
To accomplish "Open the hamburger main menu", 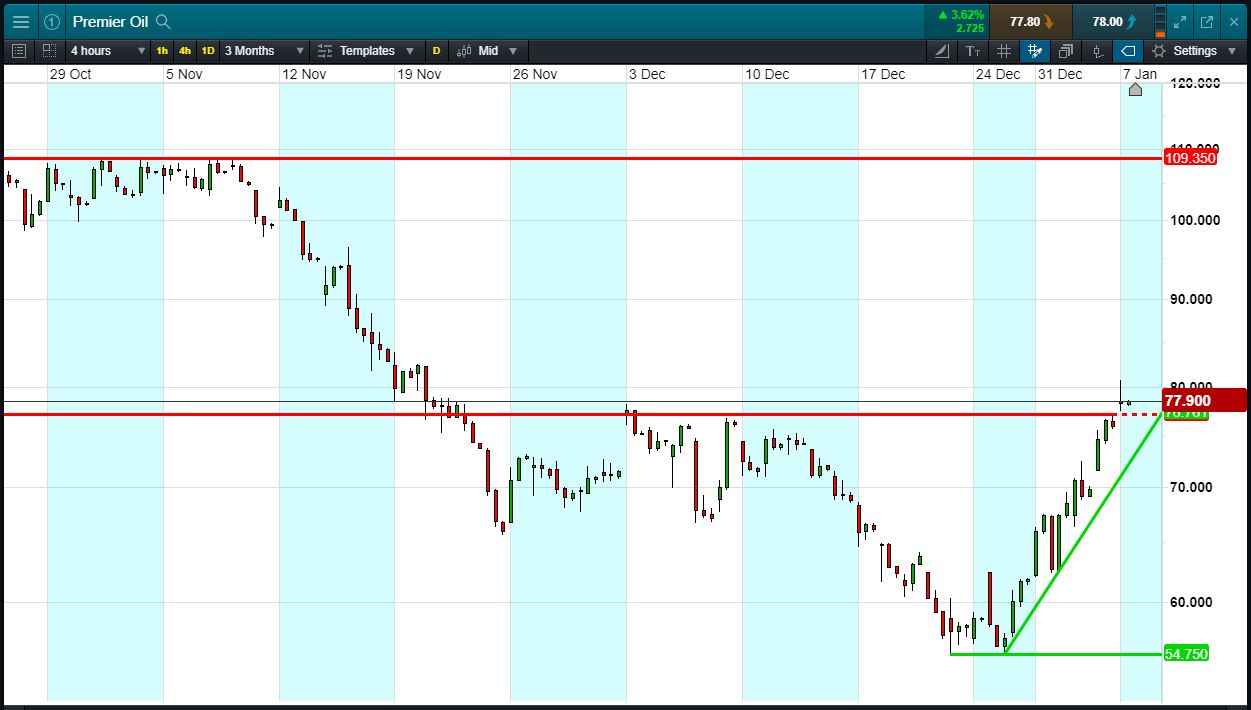I will click(x=21, y=21).
